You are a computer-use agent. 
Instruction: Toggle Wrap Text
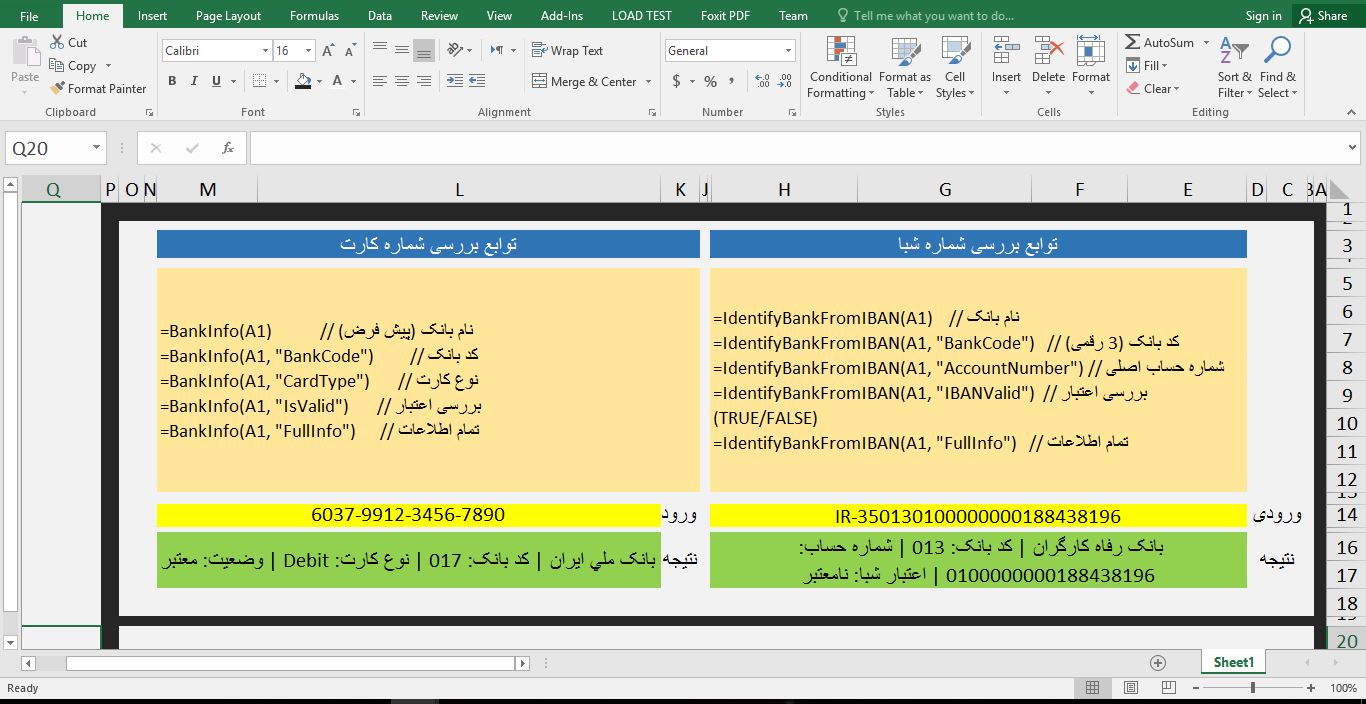click(x=568, y=50)
